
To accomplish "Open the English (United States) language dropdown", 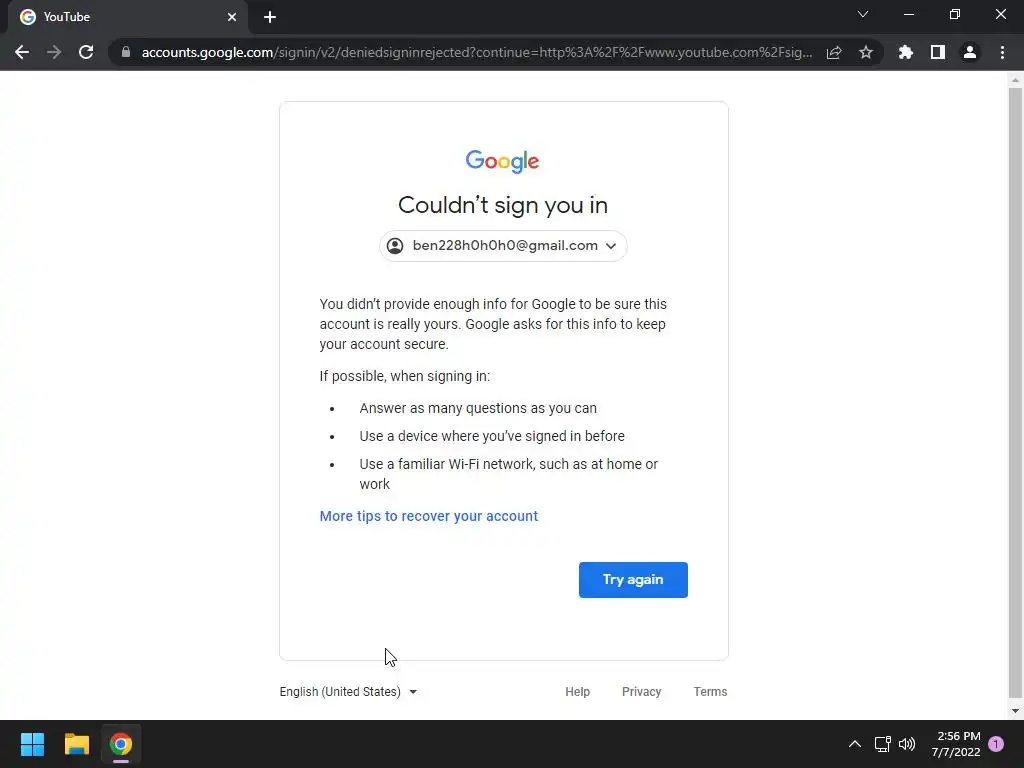I will [348, 692].
